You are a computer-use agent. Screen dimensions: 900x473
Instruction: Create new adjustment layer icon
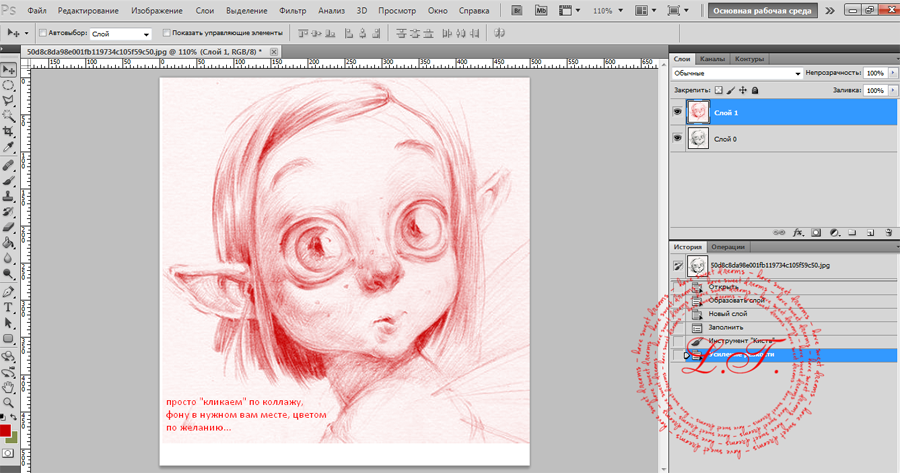click(835, 232)
